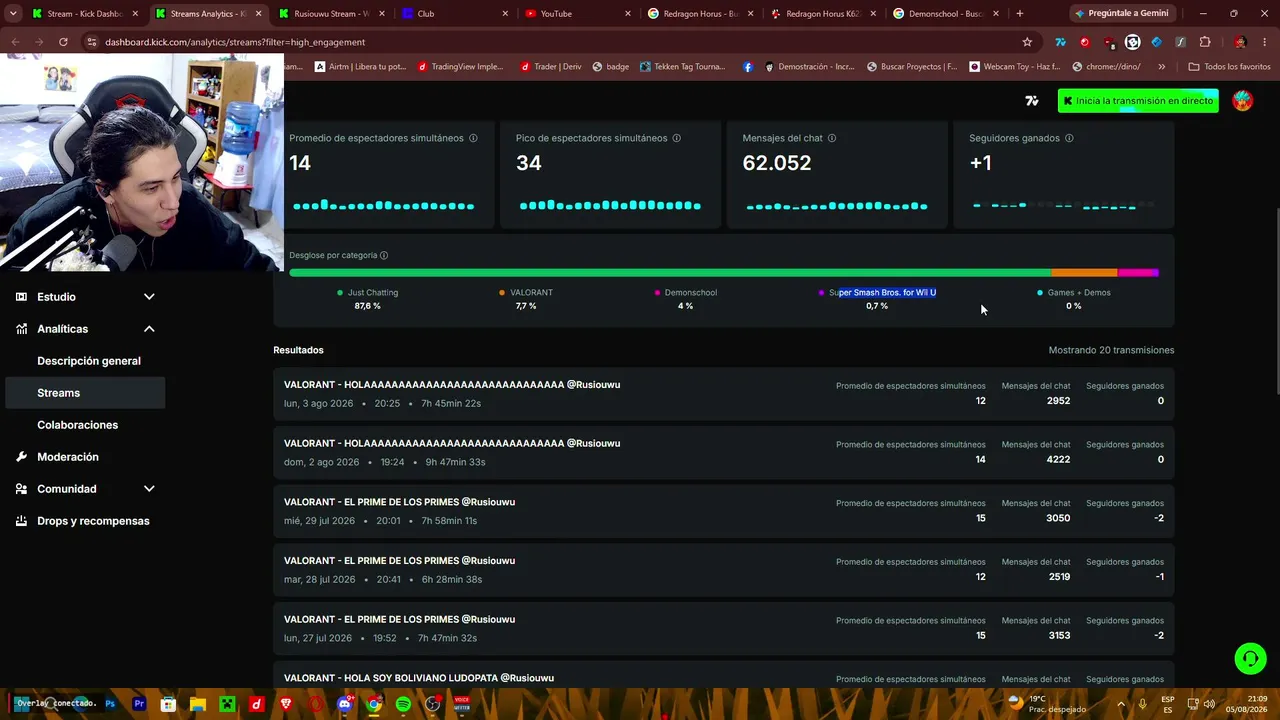The image size is (1280, 720).
Task: Open the Todos los favoritos bookmarks folder
Action: [1229, 67]
